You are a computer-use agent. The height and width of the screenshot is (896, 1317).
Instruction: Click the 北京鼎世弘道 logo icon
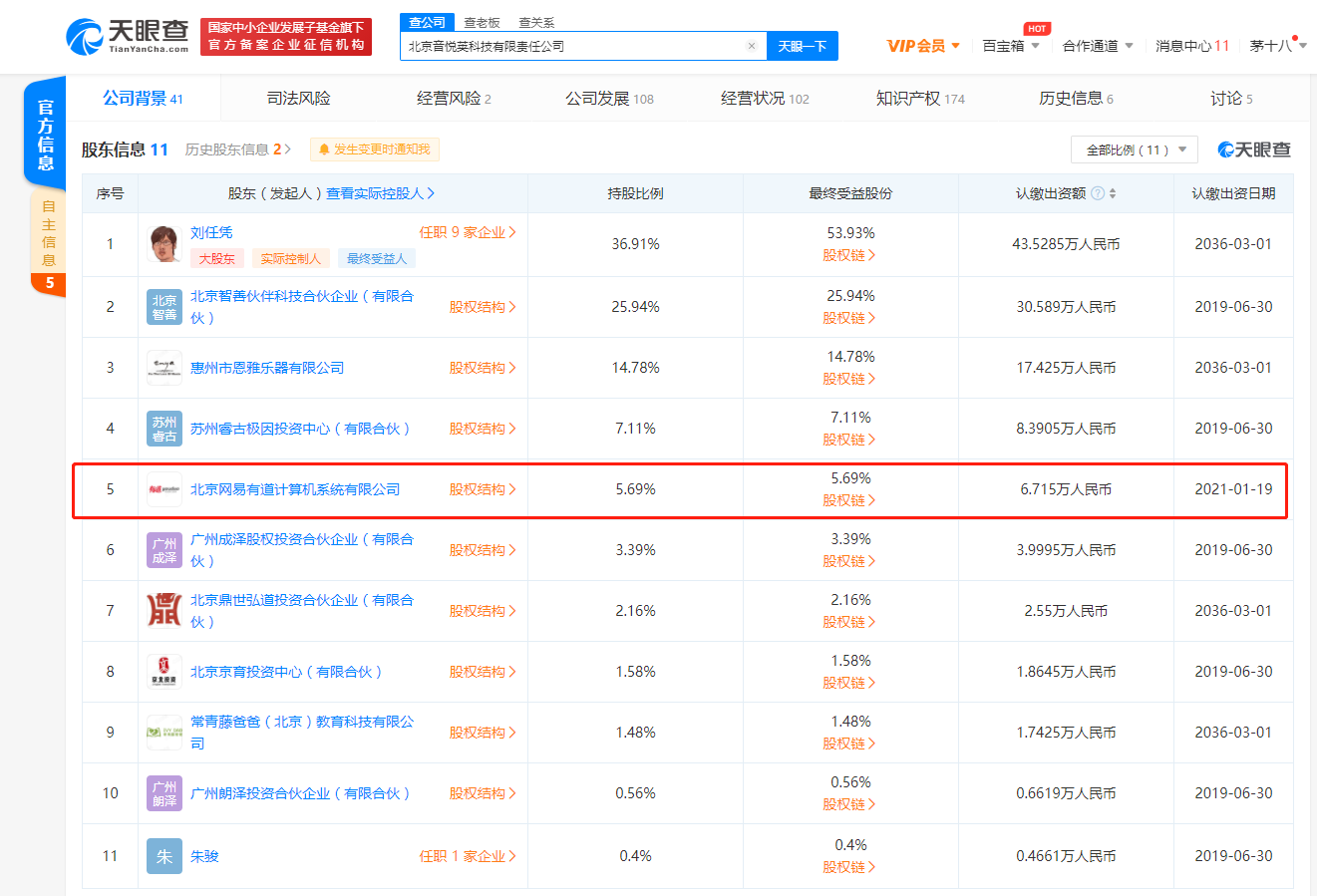[165, 611]
